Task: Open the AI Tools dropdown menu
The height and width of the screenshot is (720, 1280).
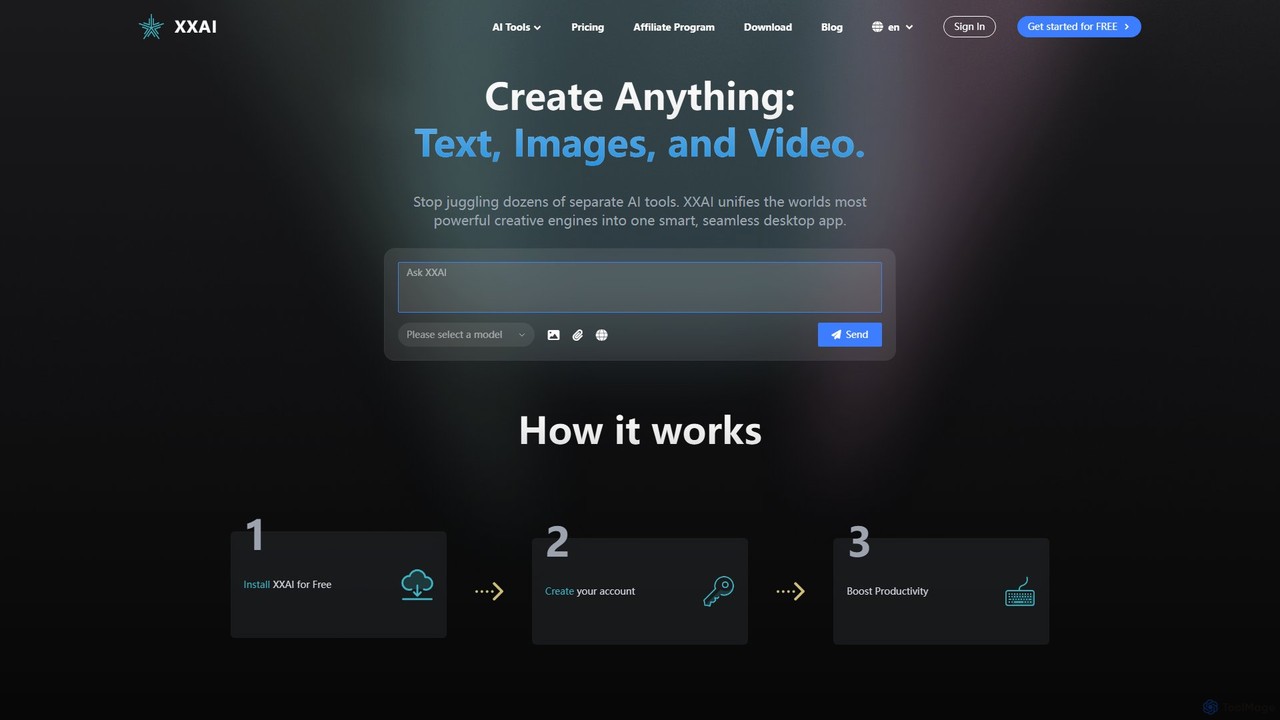Action: (x=516, y=27)
